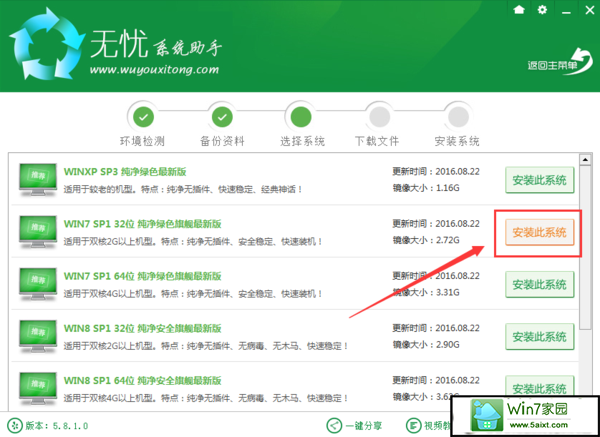Click the 环境检测 step label
This screenshot has width=600, height=437.
(x=142, y=141)
